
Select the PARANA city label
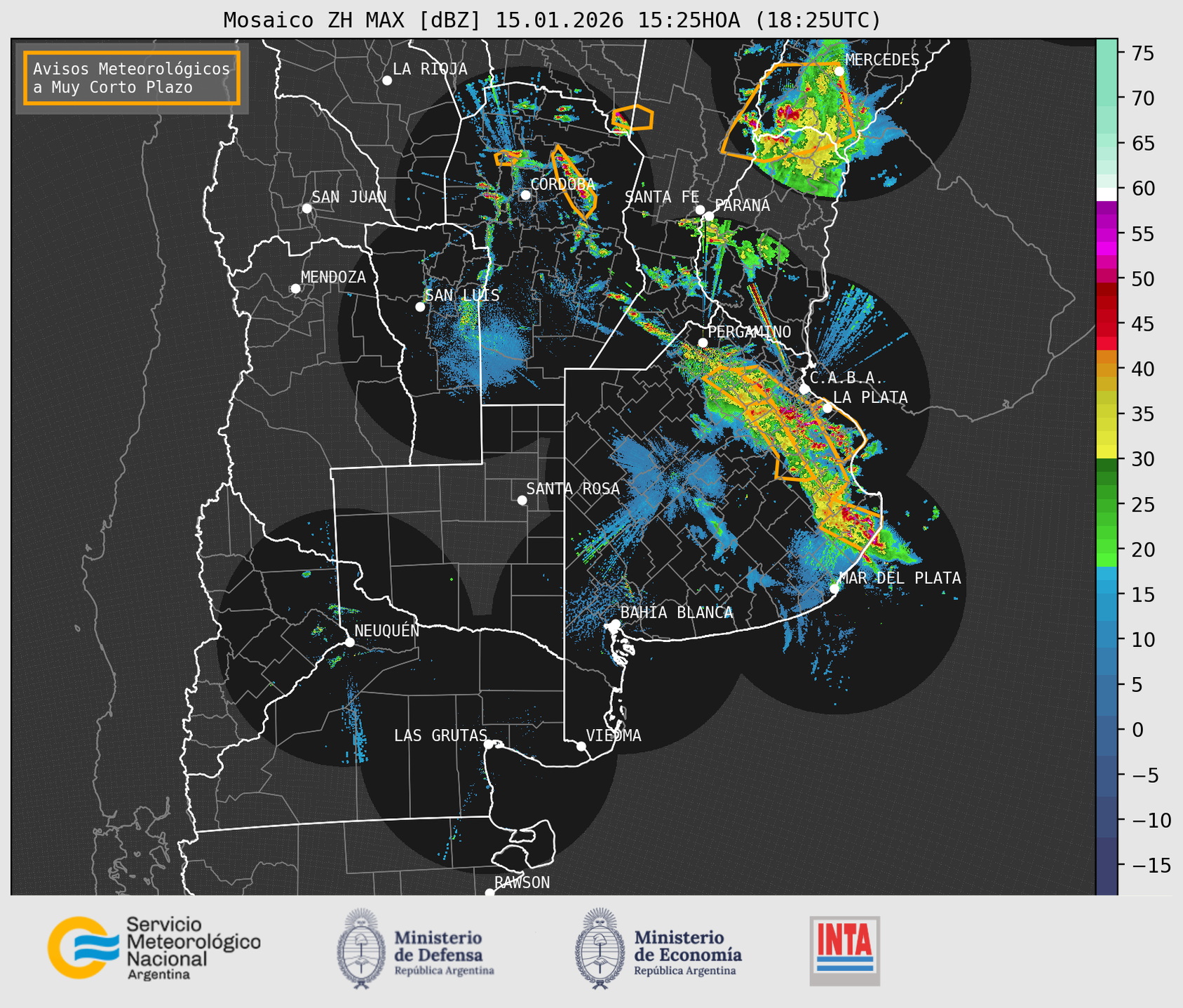point(742,205)
